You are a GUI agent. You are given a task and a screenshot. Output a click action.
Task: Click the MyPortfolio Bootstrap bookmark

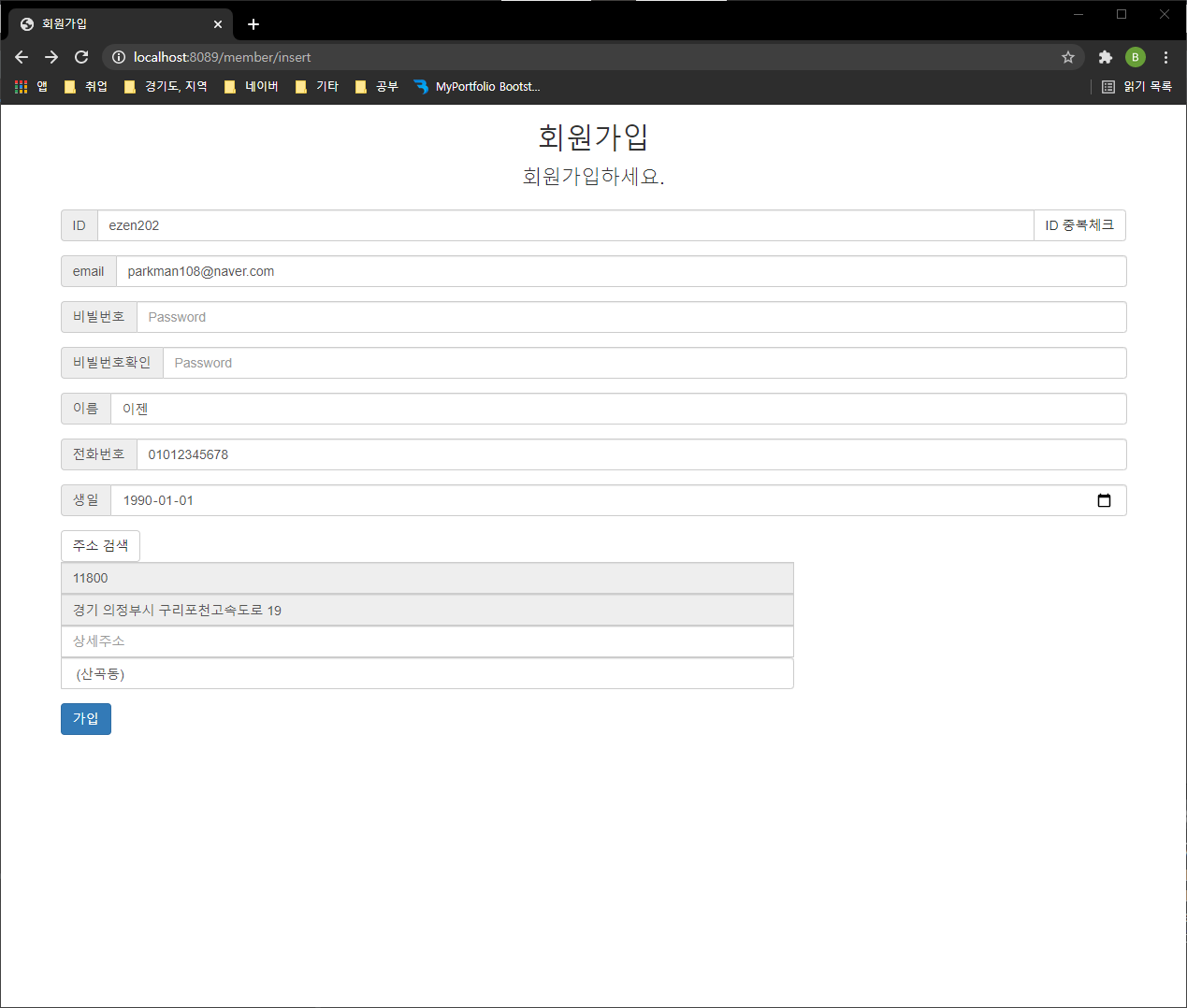click(x=477, y=86)
